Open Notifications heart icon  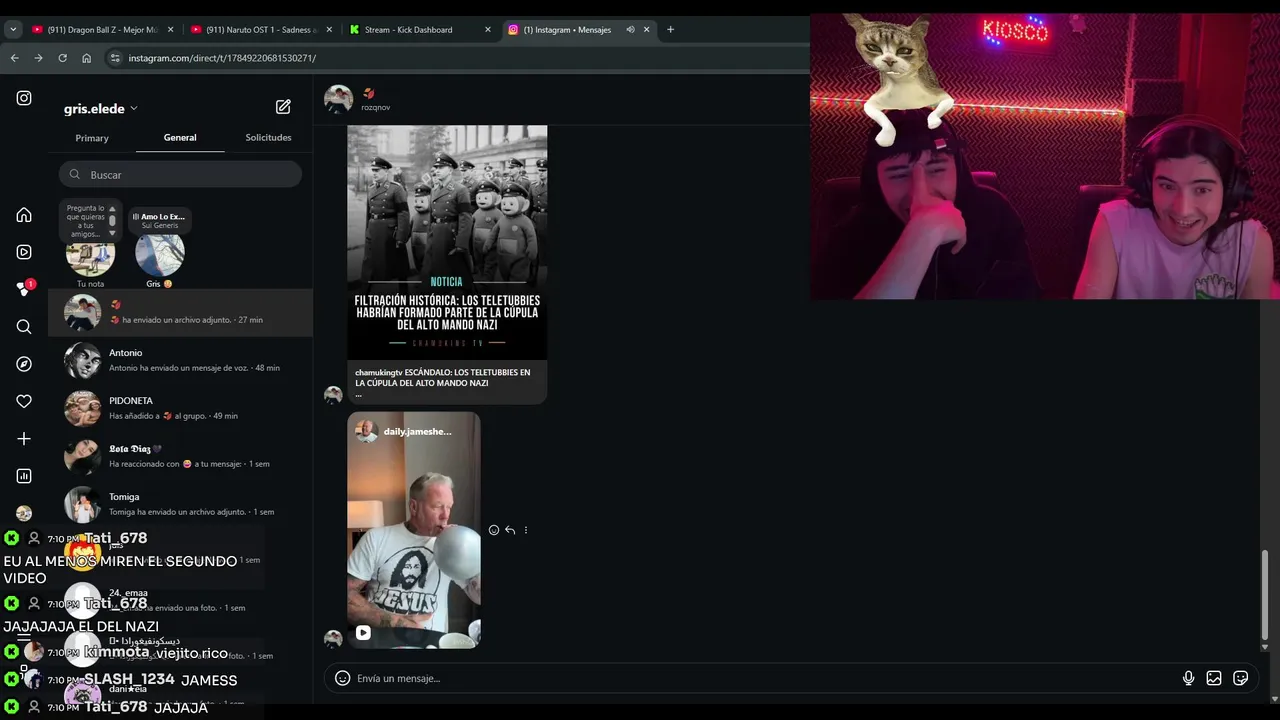coord(24,401)
